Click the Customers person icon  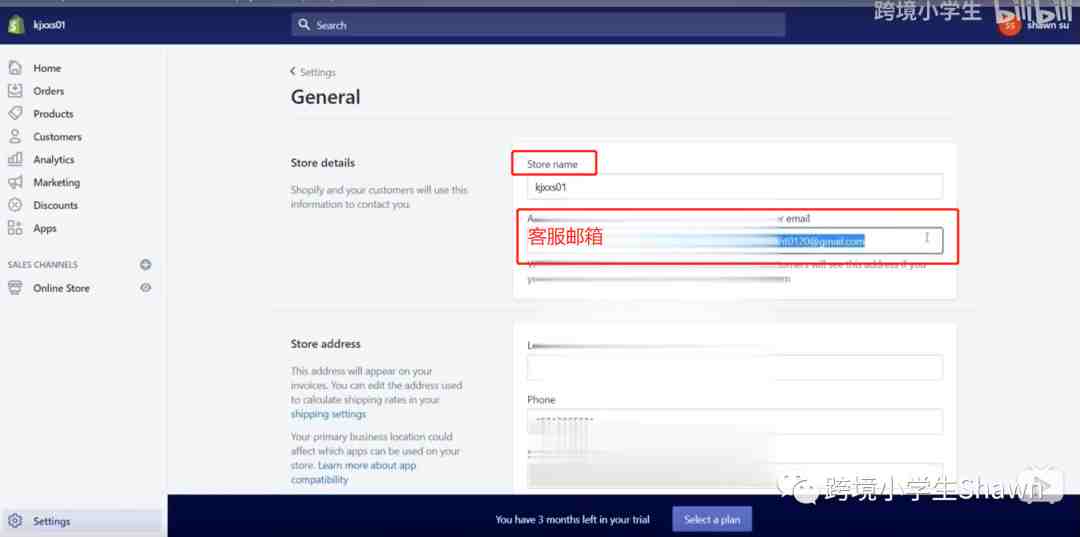(x=15, y=137)
